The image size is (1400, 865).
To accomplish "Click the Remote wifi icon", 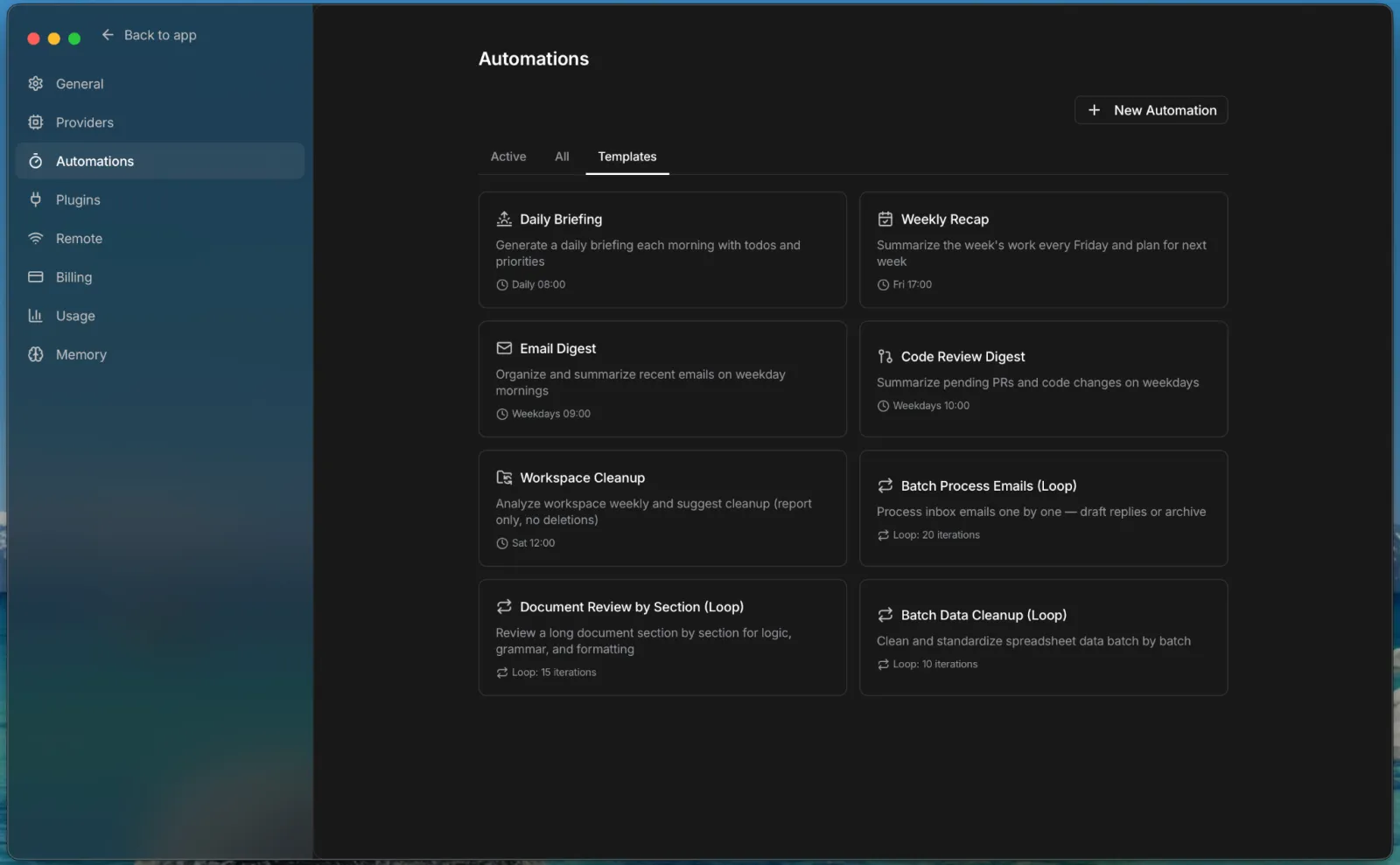I will [36, 238].
